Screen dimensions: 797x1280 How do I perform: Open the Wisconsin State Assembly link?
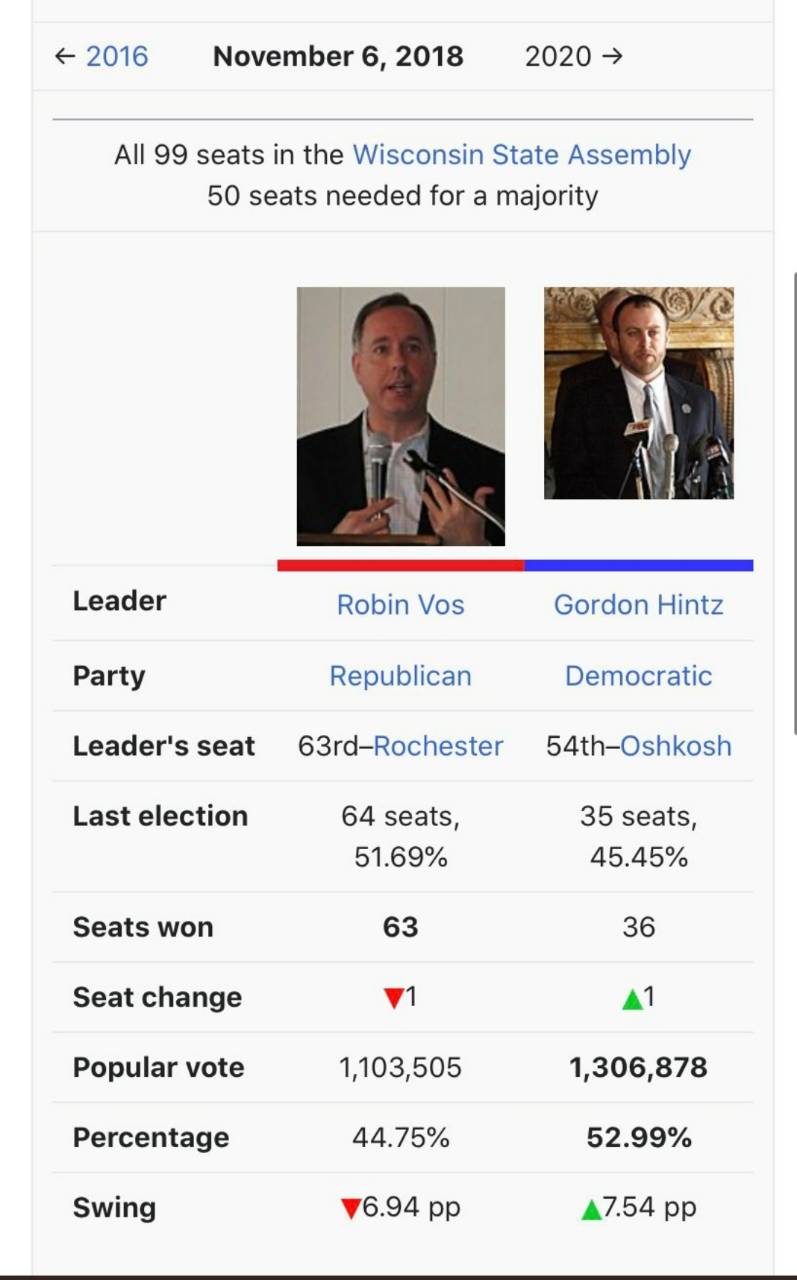coord(522,155)
